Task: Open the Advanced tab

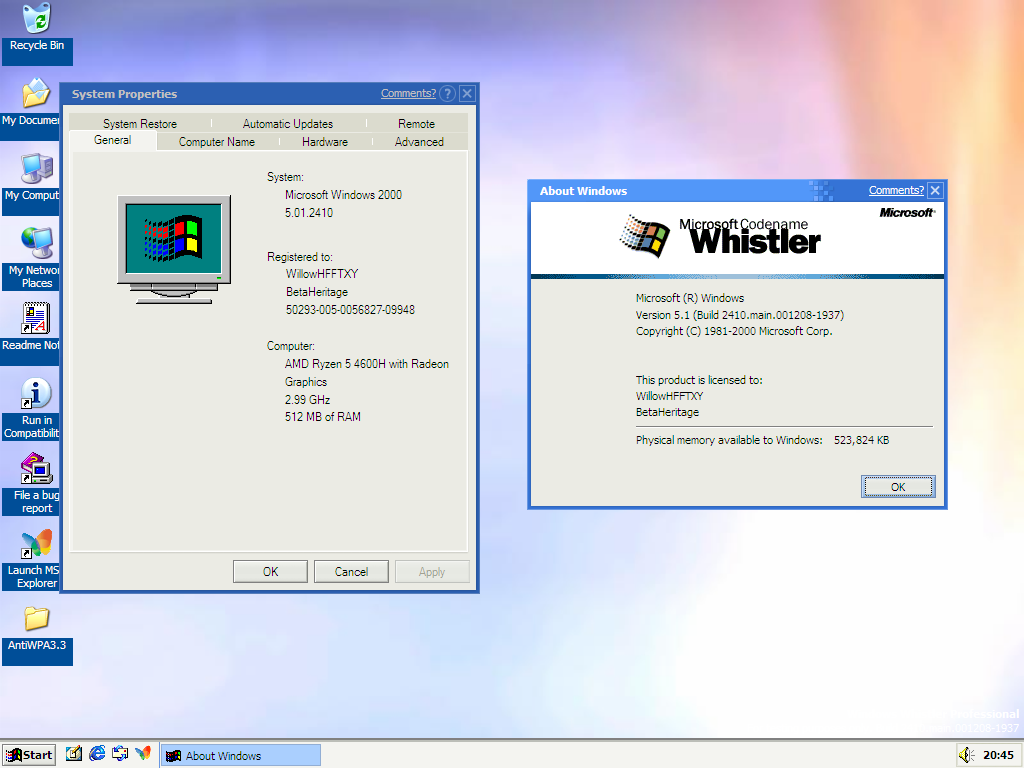Action: [419, 142]
